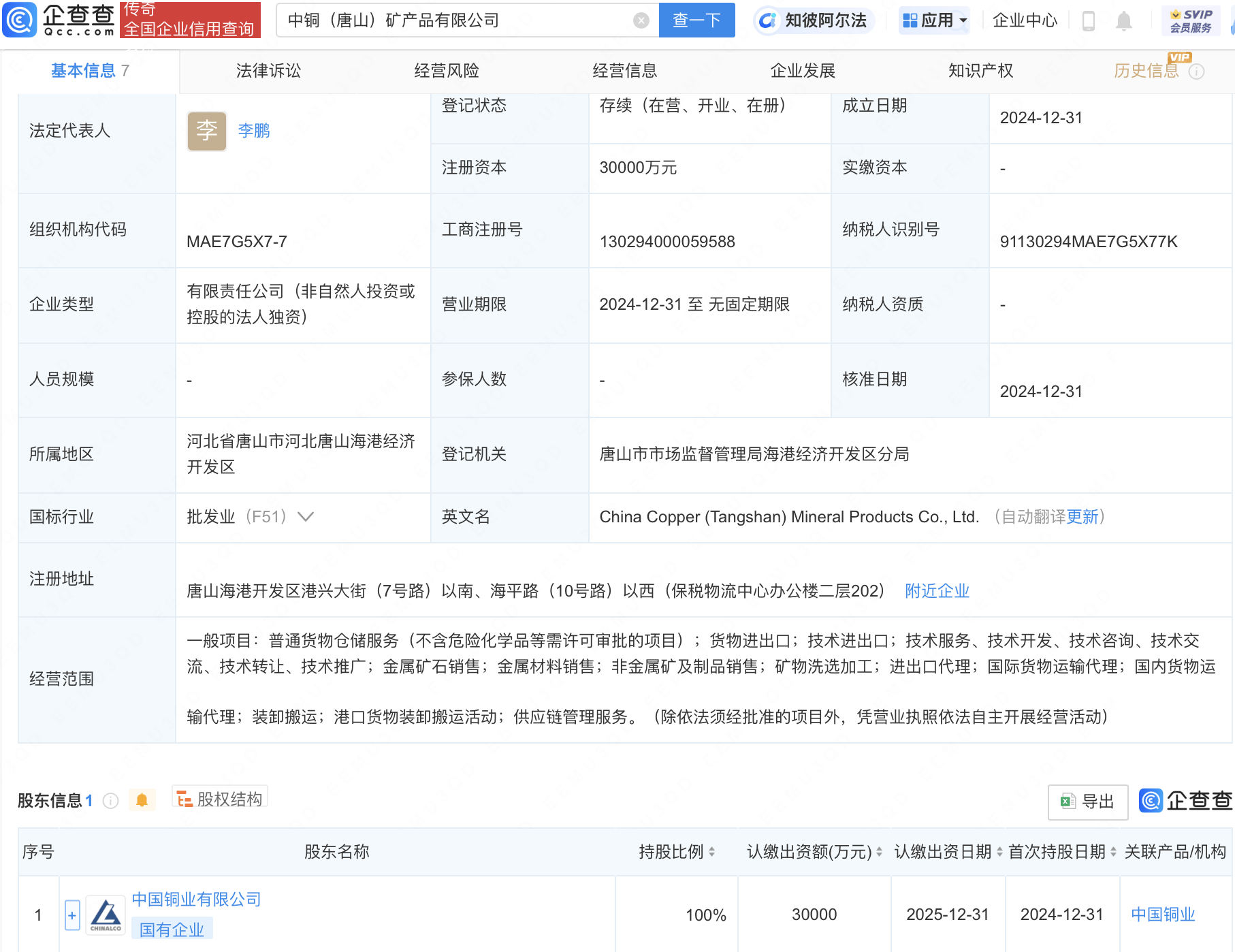Click the 国有企业 tag
The height and width of the screenshot is (952, 1235).
(172, 930)
